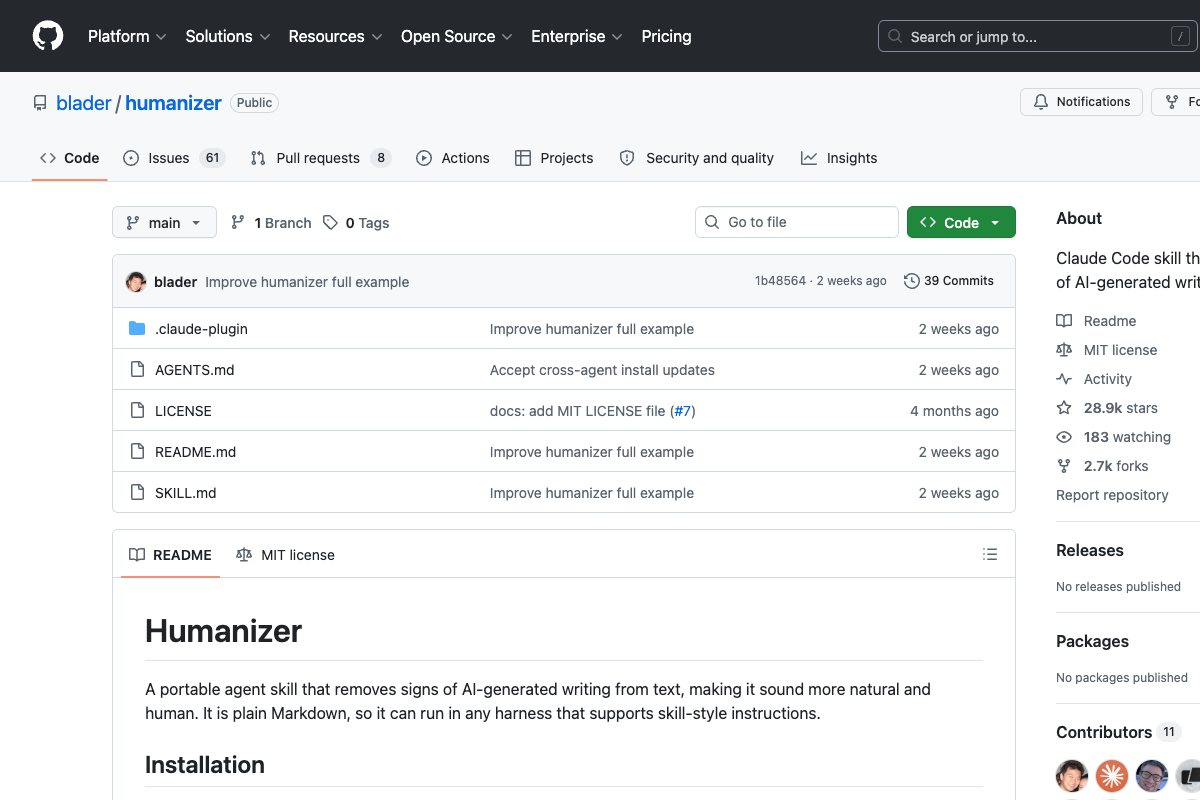
Task: Expand the Resources menu
Action: [335, 36]
